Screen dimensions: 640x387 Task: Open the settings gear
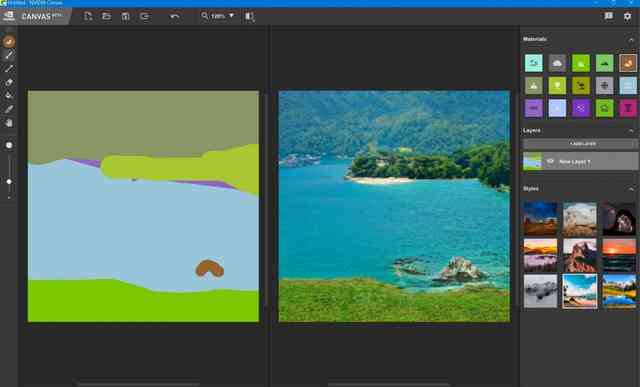627,16
